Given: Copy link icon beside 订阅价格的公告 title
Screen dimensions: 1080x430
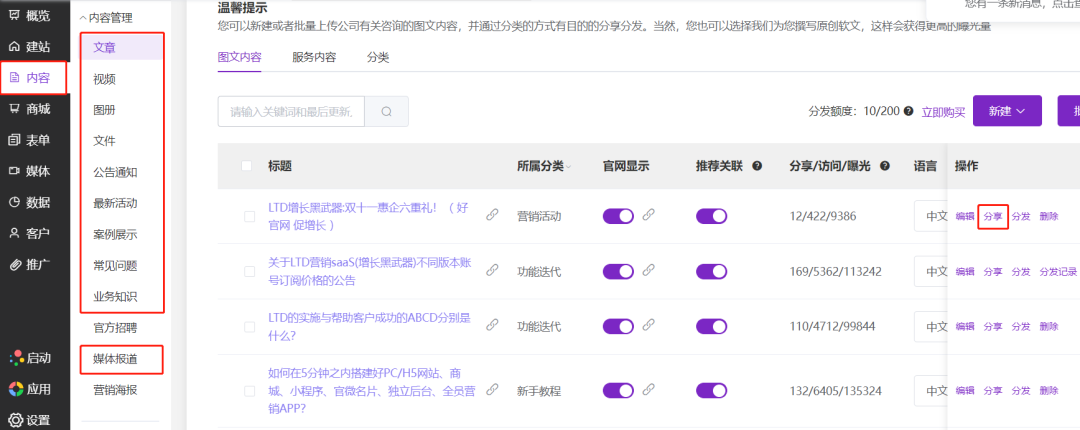Looking at the screenshot, I should point(492,270).
